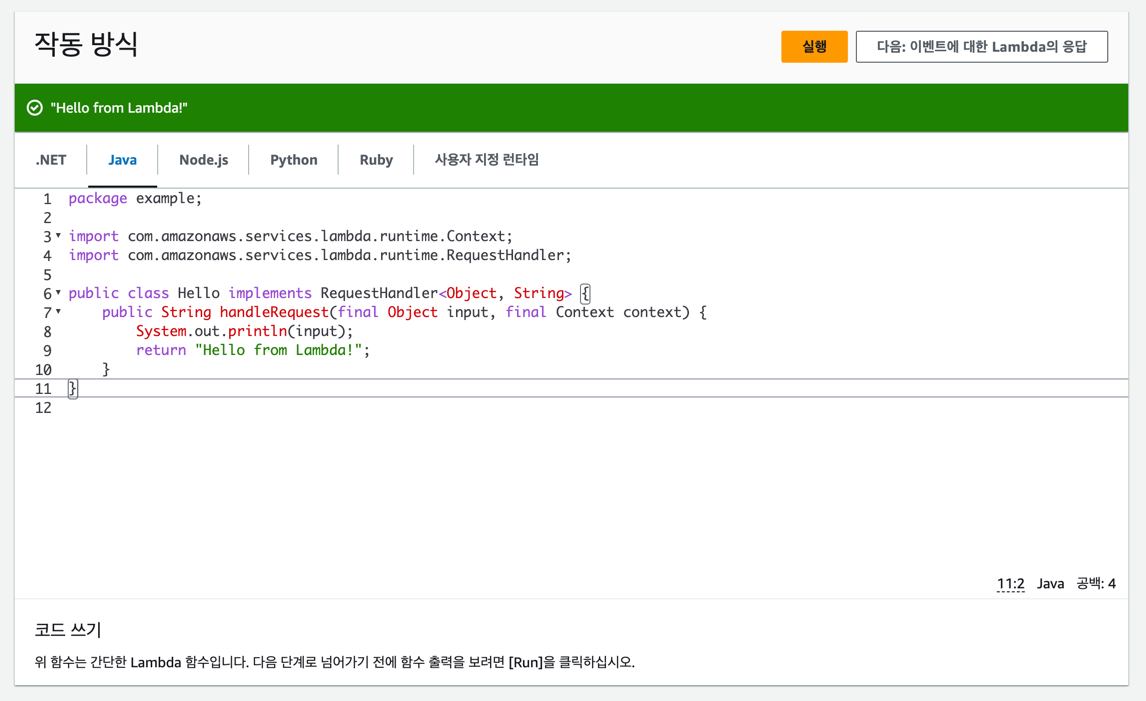Click the closing brace on line 10
1146x701 pixels.
point(106,369)
